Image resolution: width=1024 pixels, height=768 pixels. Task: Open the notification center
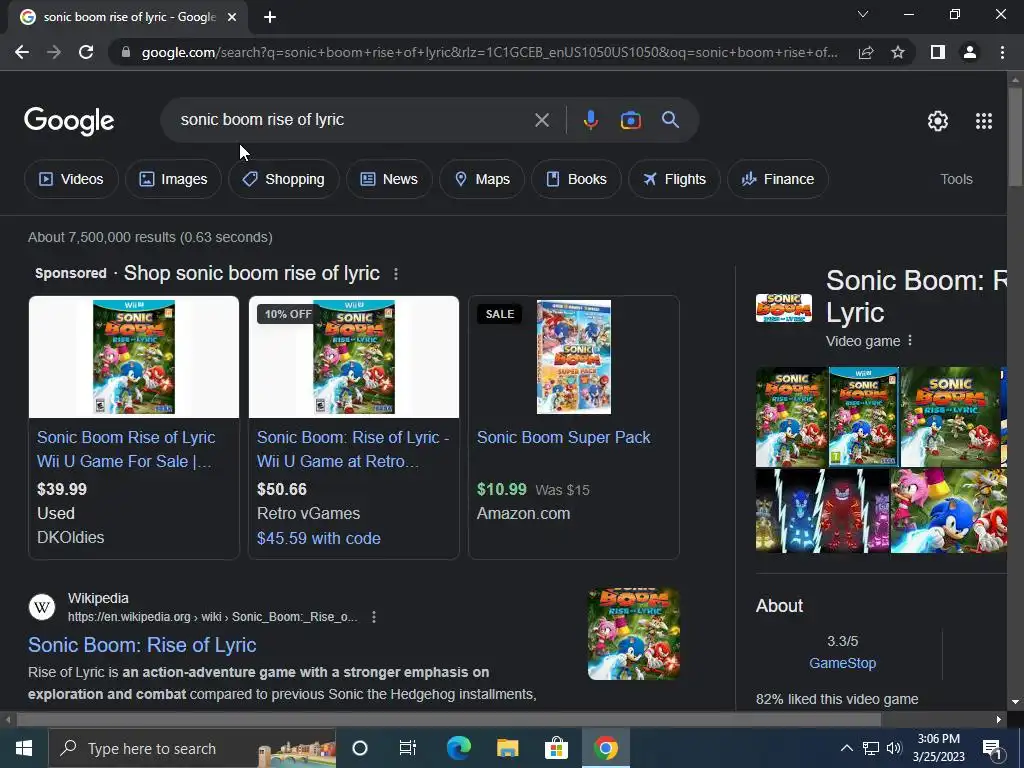pos(993,749)
